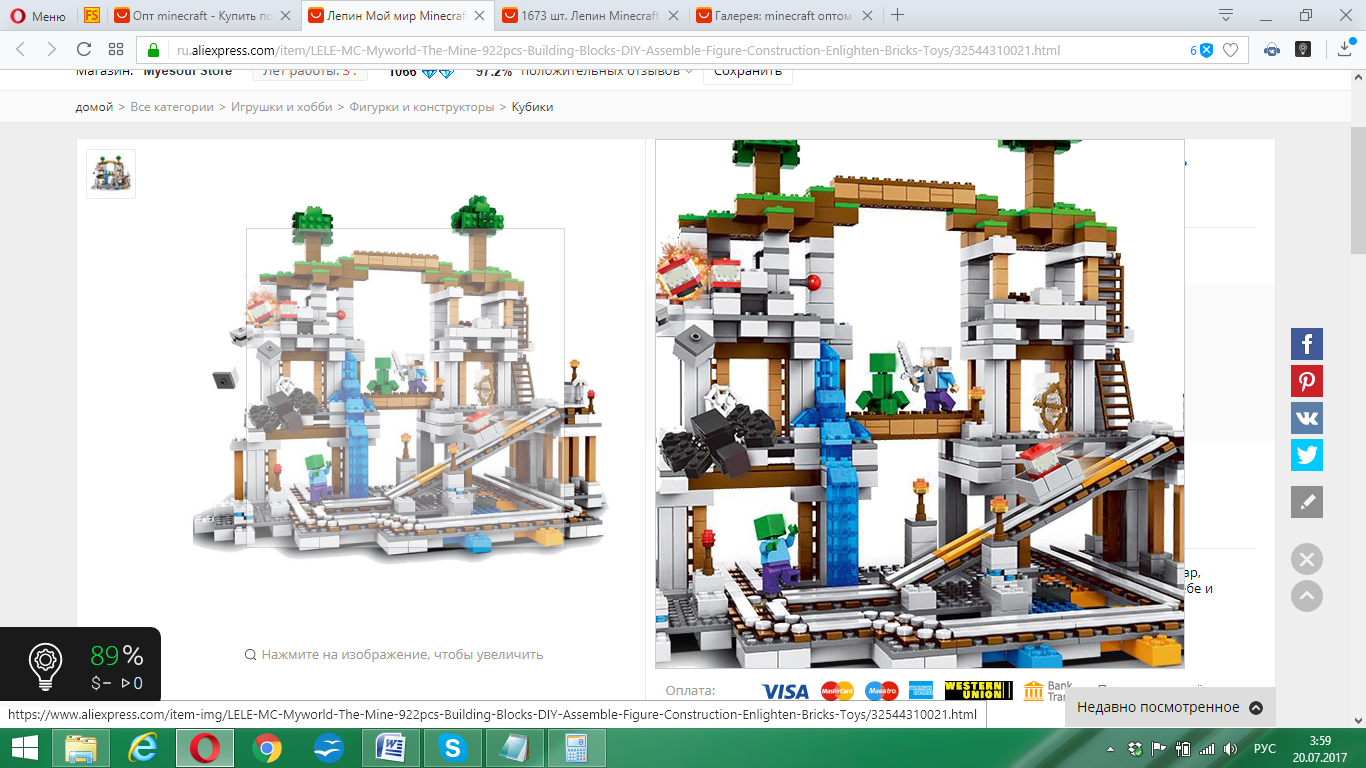Expand the positive reviews dropdown arrow
The width and height of the screenshot is (1366, 768).
(689, 72)
